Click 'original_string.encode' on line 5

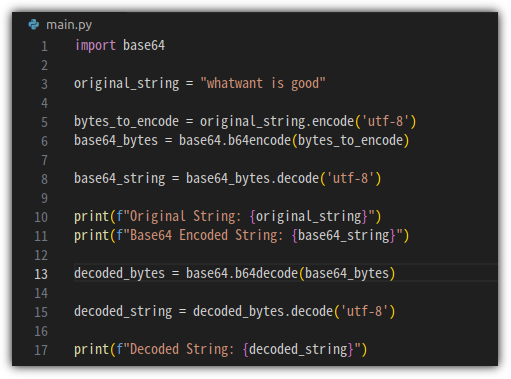[277, 121]
